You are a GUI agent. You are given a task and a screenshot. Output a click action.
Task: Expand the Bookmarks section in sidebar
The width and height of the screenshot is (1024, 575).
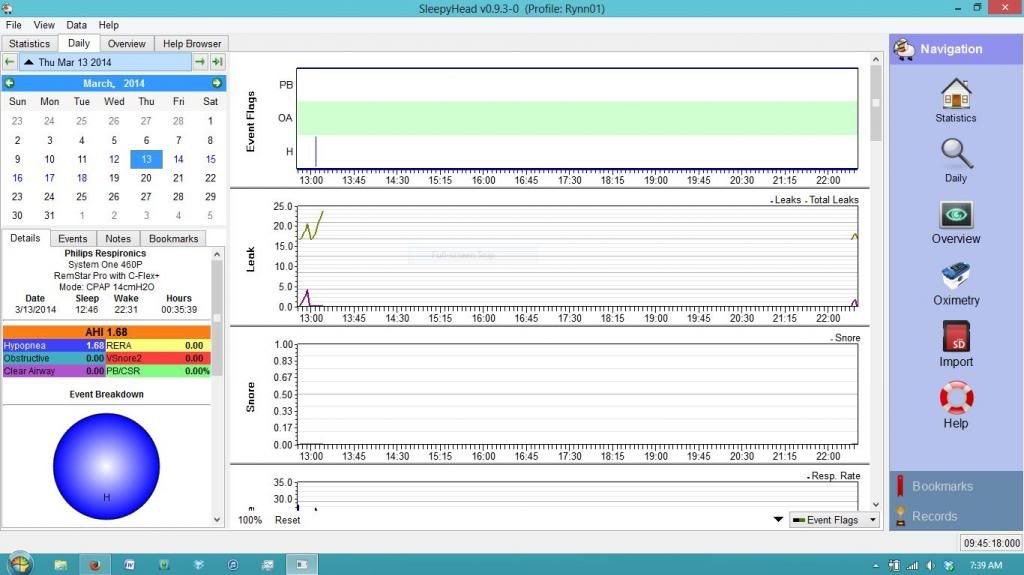point(941,486)
